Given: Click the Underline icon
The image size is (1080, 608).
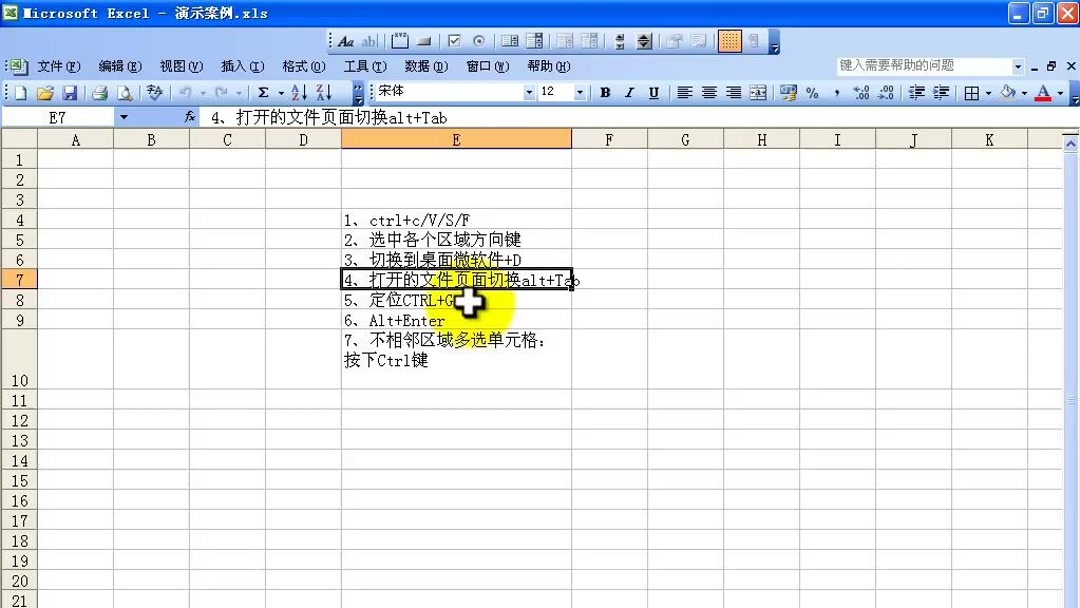Looking at the screenshot, I should click(x=652, y=92).
